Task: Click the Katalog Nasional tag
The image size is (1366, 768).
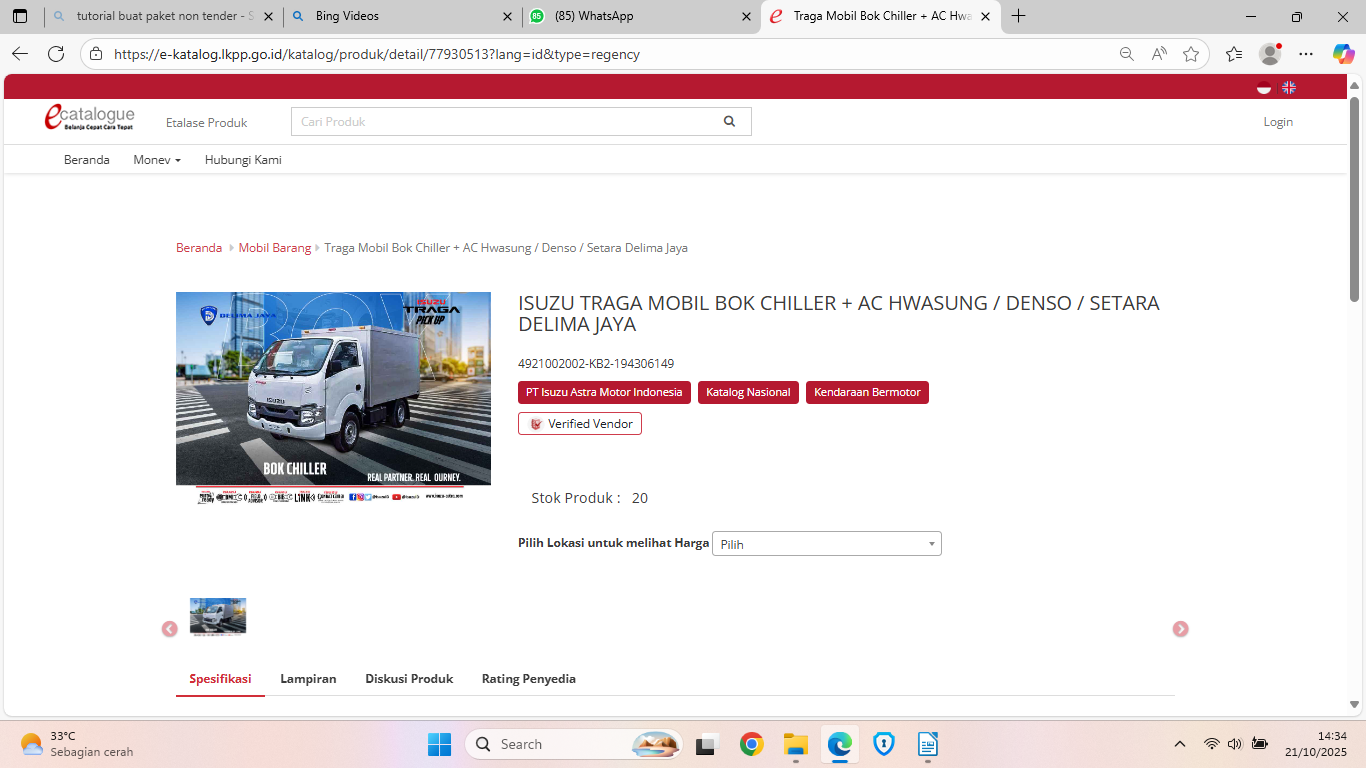Action: pos(748,393)
